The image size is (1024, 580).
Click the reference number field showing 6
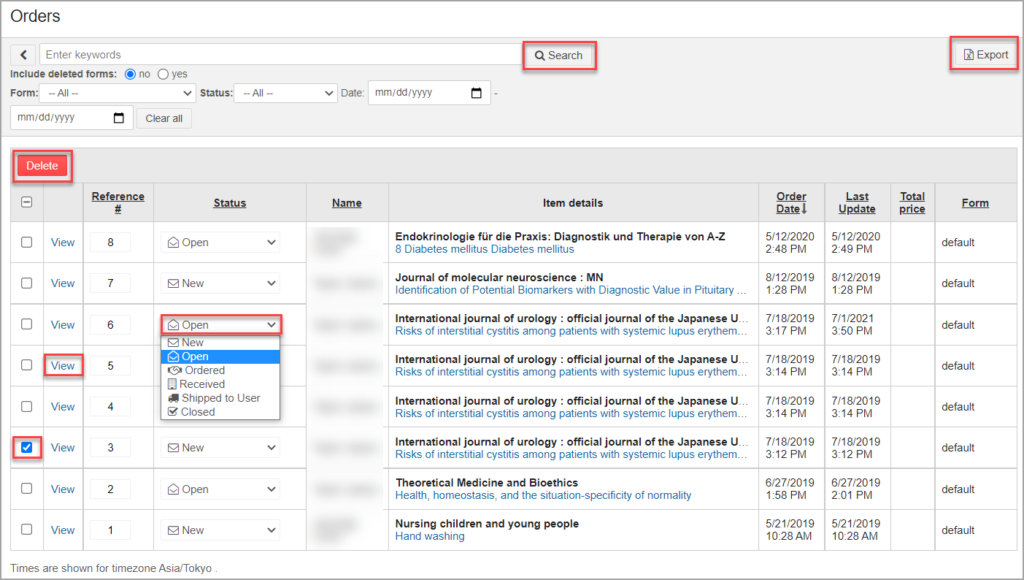tap(110, 325)
